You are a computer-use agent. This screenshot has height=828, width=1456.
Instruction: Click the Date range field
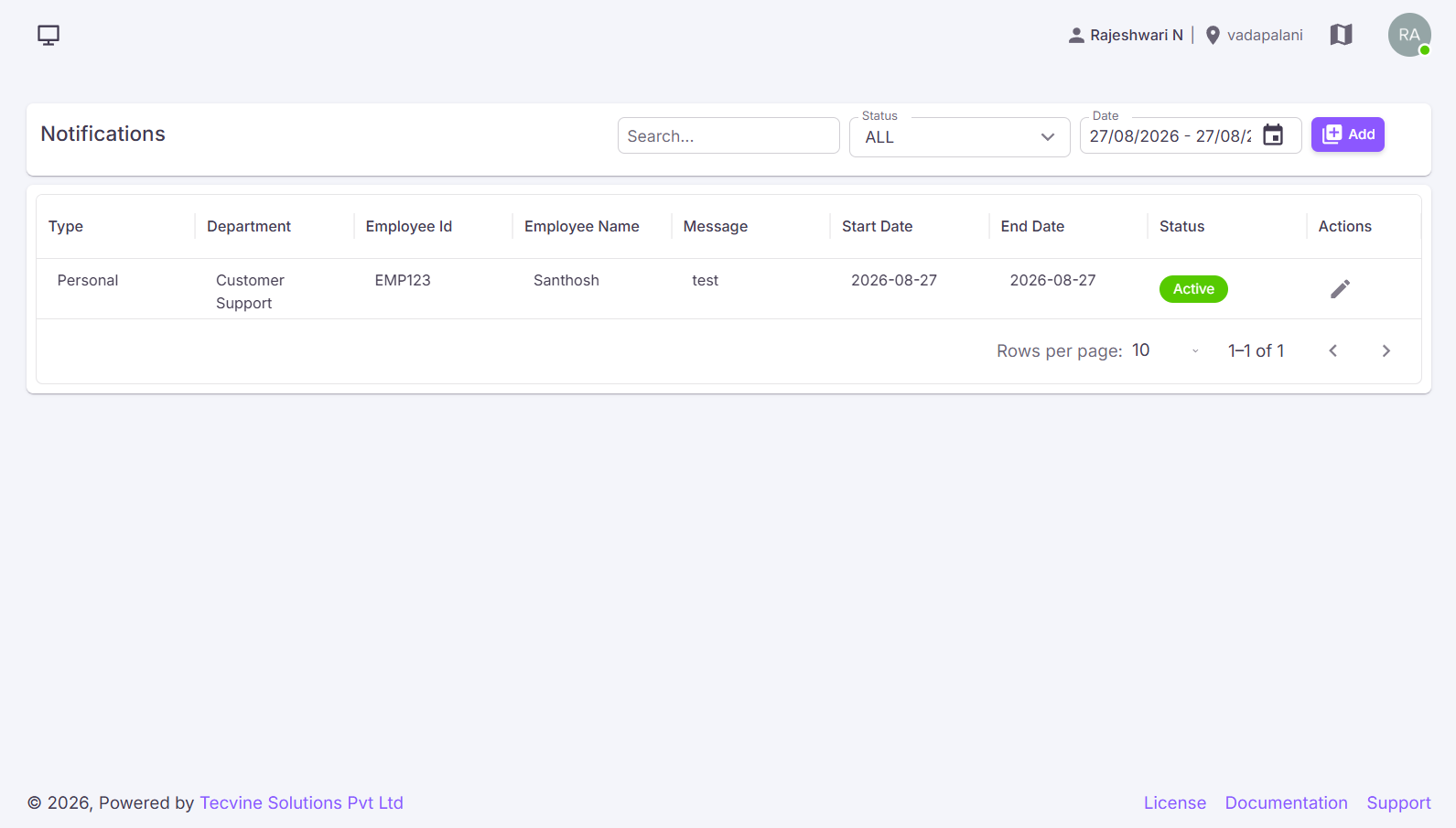pos(1191,135)
